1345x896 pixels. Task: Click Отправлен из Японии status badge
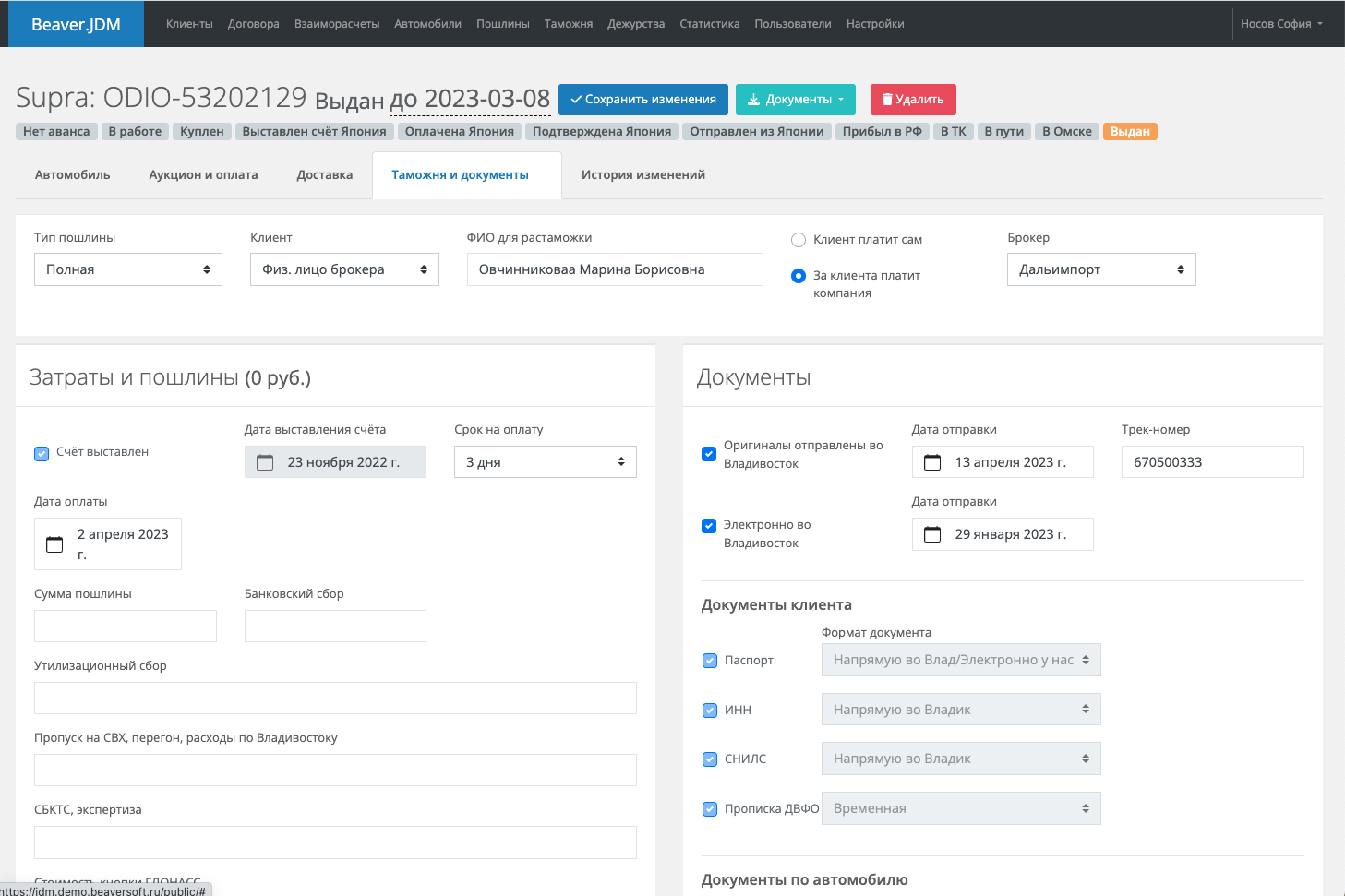[x=757, y=132]
